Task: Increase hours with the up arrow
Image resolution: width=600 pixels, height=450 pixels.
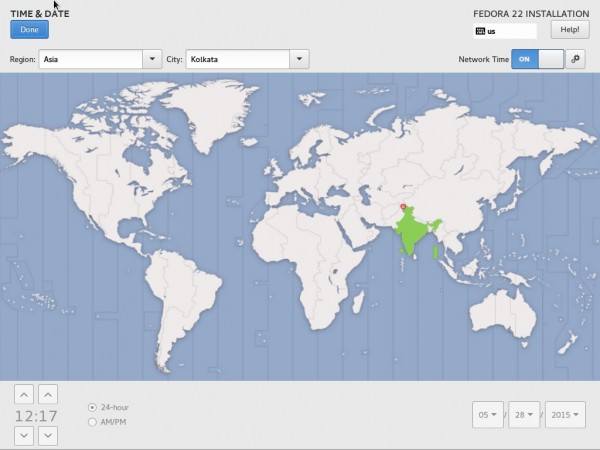Action: coord(24,395)
